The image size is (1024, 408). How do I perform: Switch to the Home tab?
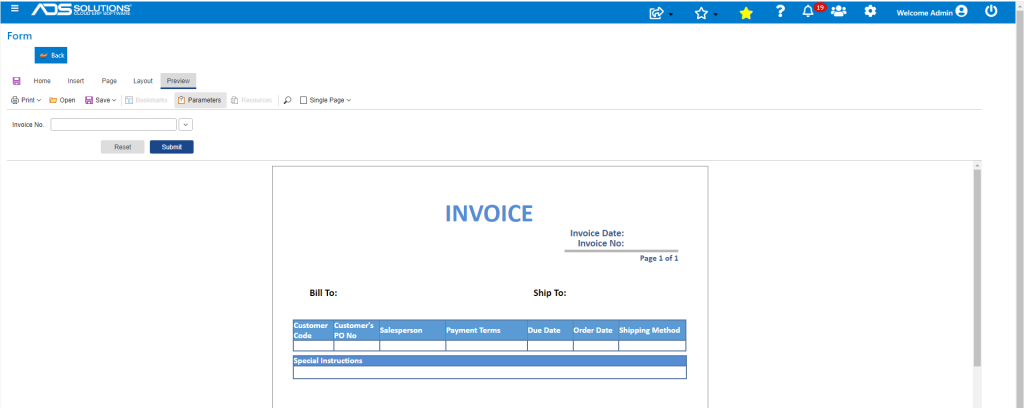pos(42,81)
